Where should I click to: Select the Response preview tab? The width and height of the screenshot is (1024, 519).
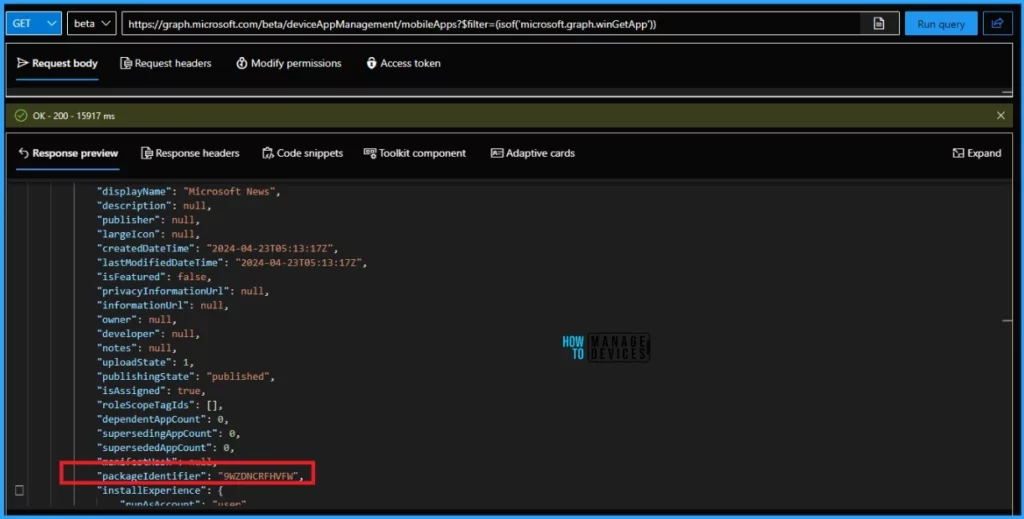[x=68, y=153]
